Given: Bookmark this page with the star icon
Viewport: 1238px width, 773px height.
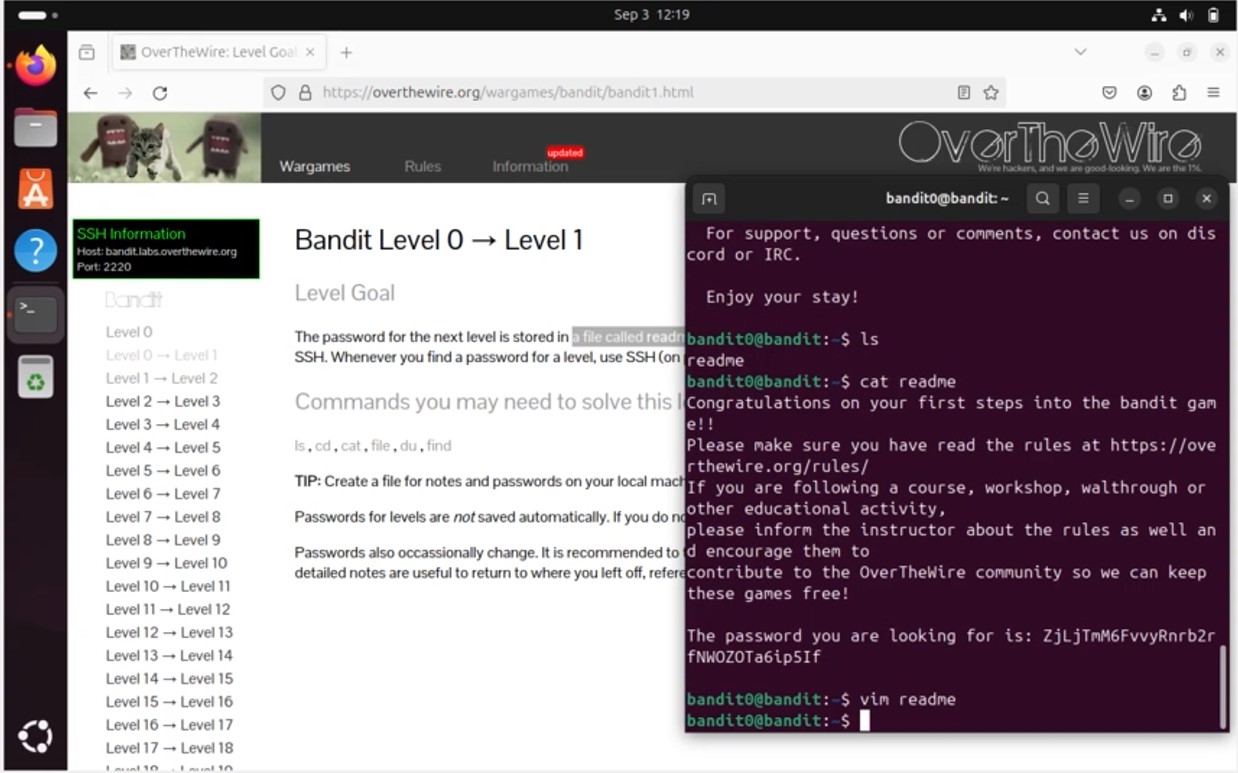Looking at the screenshot, I should coord(991,93).
